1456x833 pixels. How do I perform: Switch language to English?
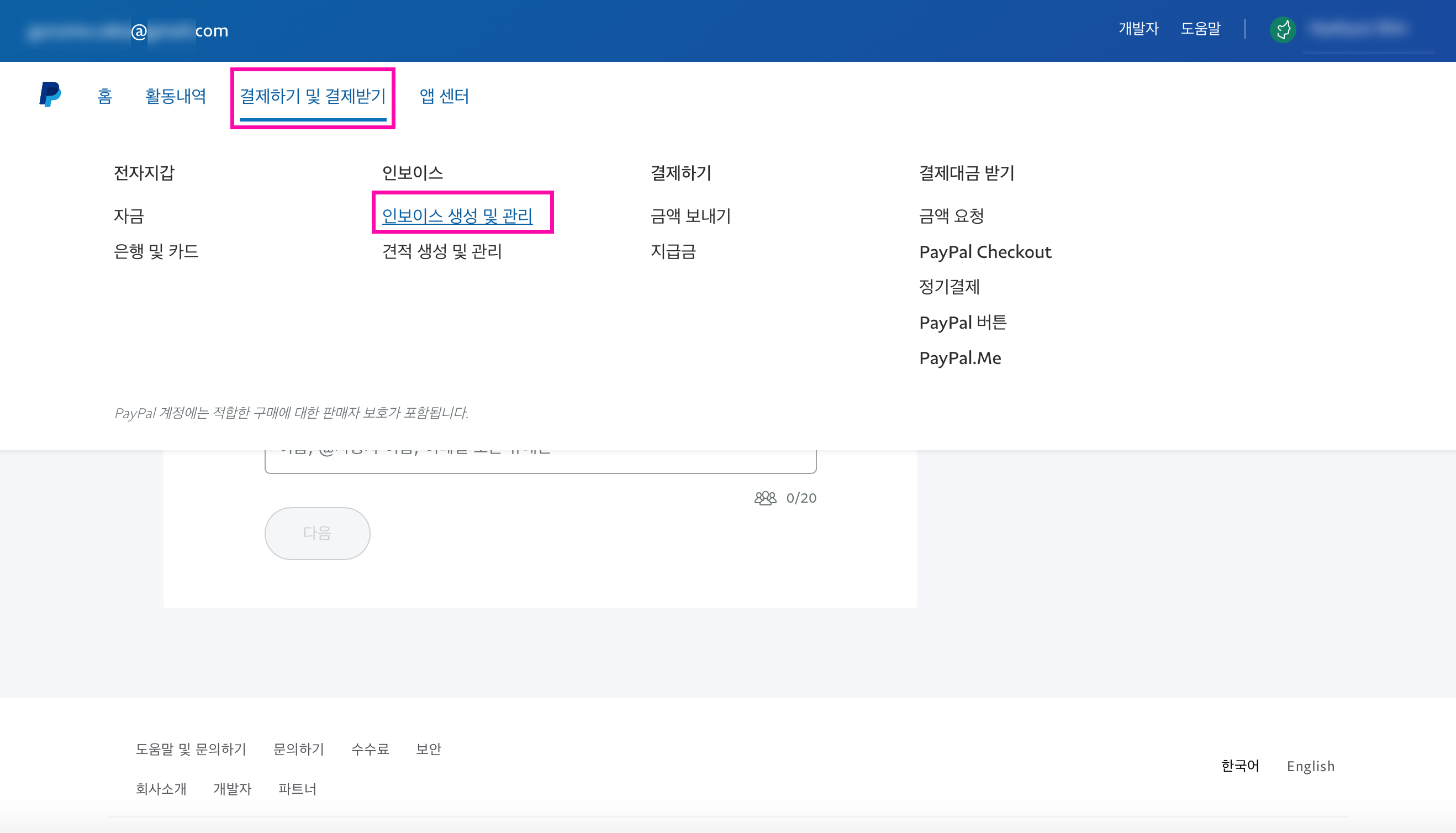click(x=1311, y=766)
